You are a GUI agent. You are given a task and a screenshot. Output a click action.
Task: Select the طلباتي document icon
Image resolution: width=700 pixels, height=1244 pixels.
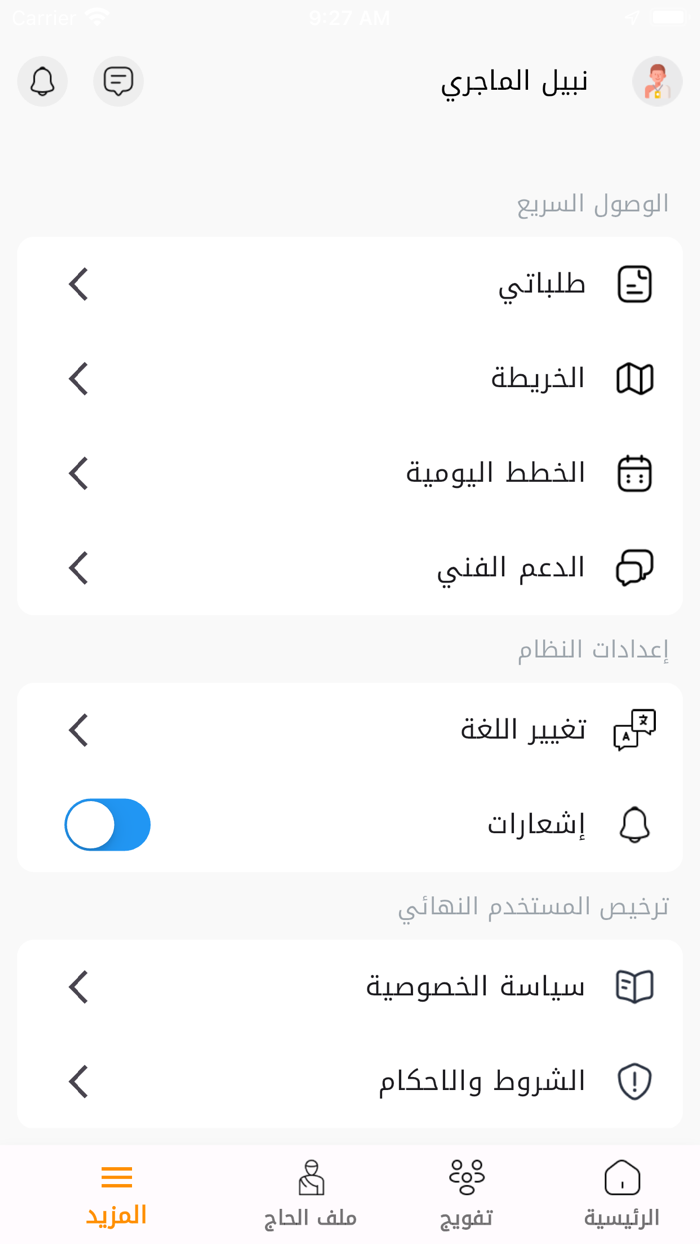click(x=635, y=284)
